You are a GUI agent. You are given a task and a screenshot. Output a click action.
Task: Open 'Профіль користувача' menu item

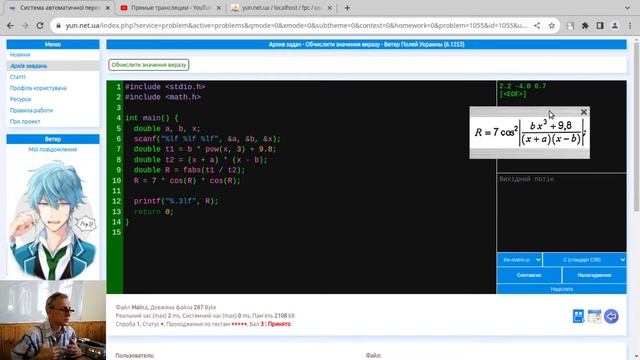coord(38,88)
